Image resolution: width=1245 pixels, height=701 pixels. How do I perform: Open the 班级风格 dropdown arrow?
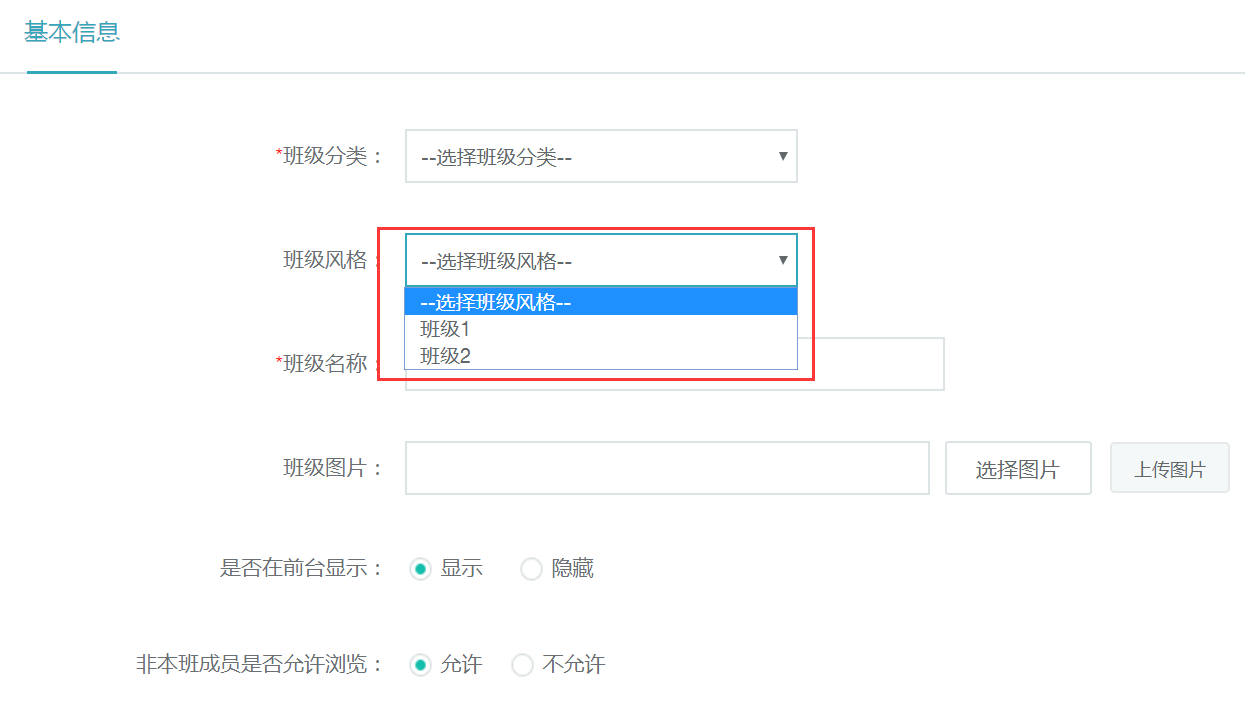pos(782,260)
